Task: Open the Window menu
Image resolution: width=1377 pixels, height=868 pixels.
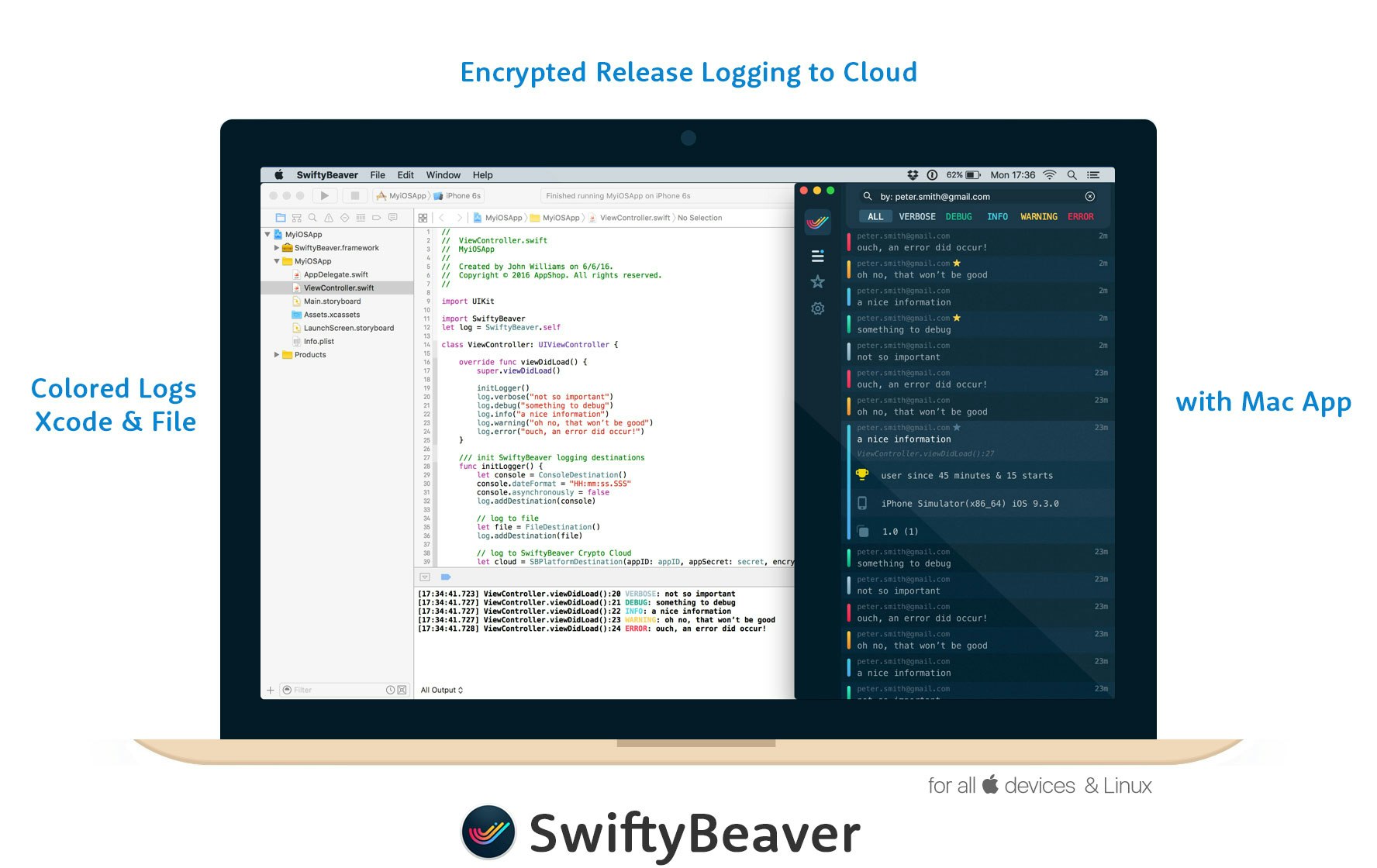Action: coord(443,175)
